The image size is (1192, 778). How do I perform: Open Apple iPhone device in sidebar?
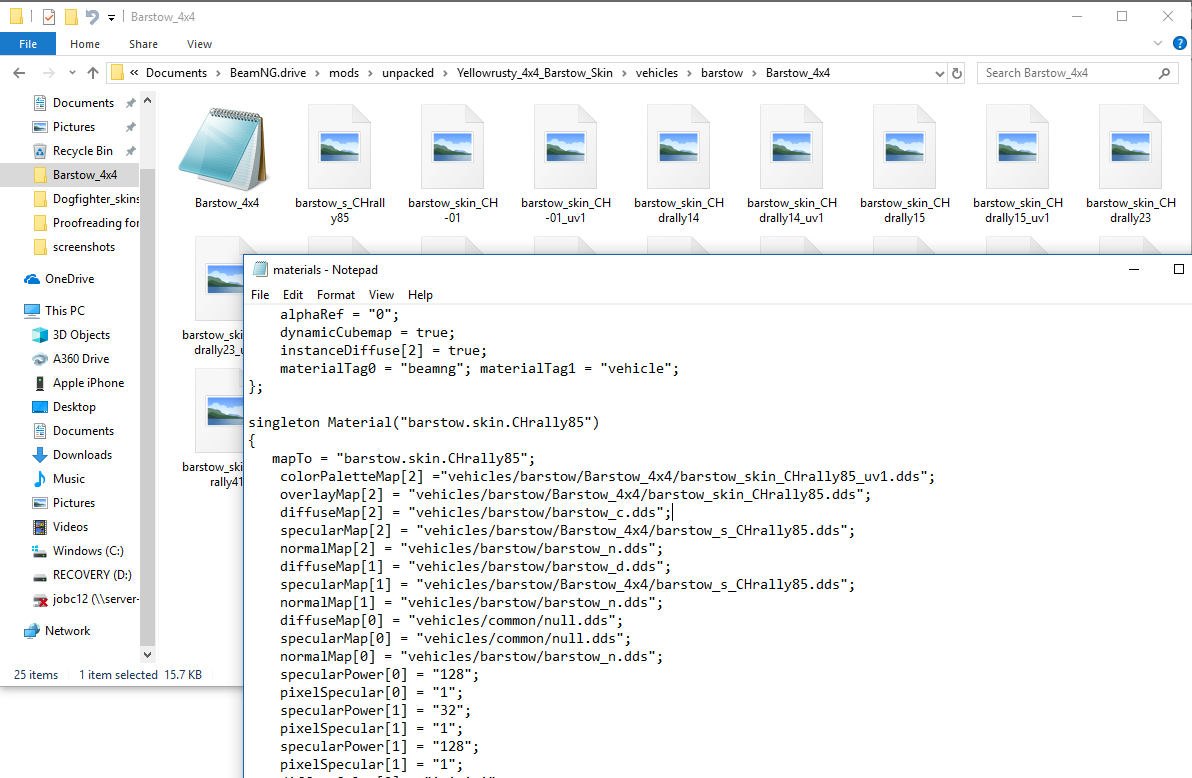coord(88,383)
